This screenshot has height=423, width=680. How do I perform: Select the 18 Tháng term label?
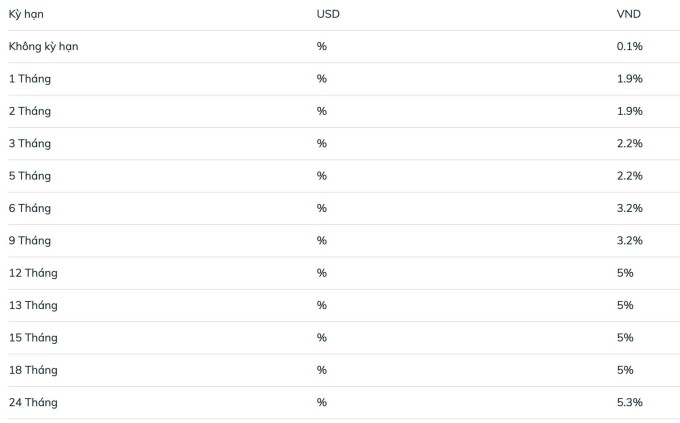(x=33, y=370)
